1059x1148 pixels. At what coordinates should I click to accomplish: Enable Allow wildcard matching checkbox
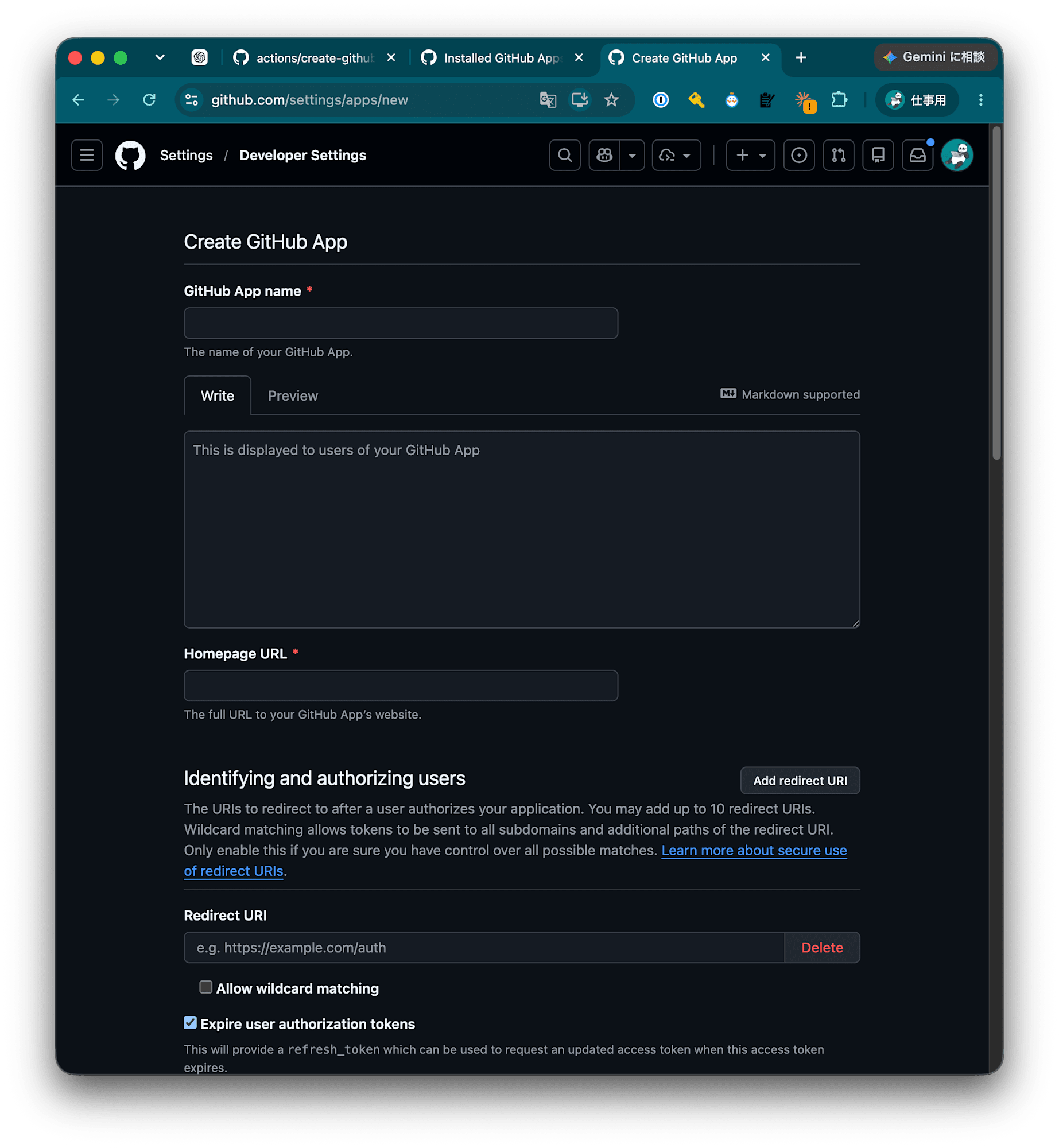205,986
